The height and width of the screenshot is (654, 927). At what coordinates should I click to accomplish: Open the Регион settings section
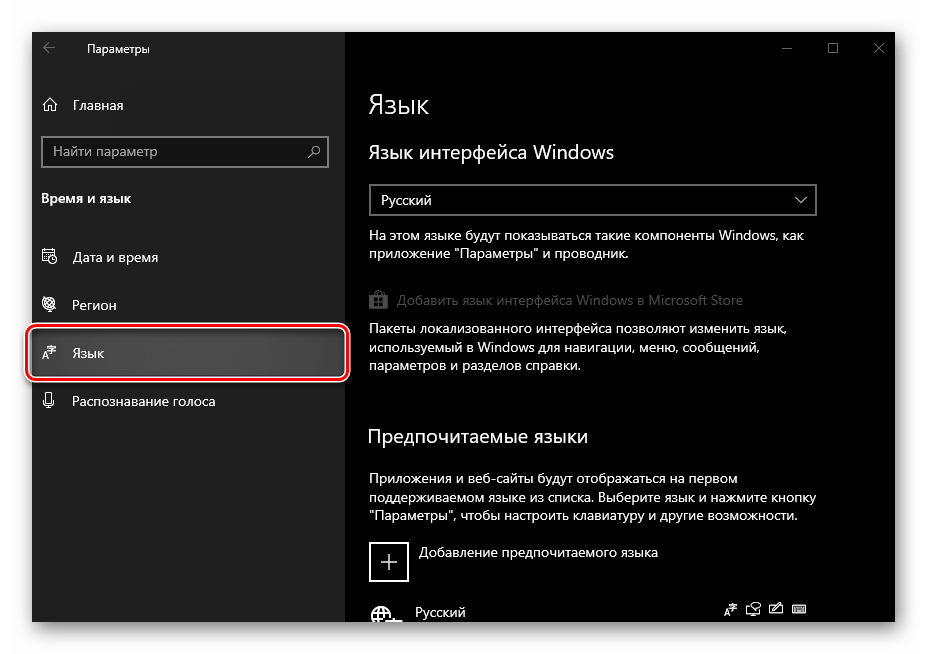point(95,305)
